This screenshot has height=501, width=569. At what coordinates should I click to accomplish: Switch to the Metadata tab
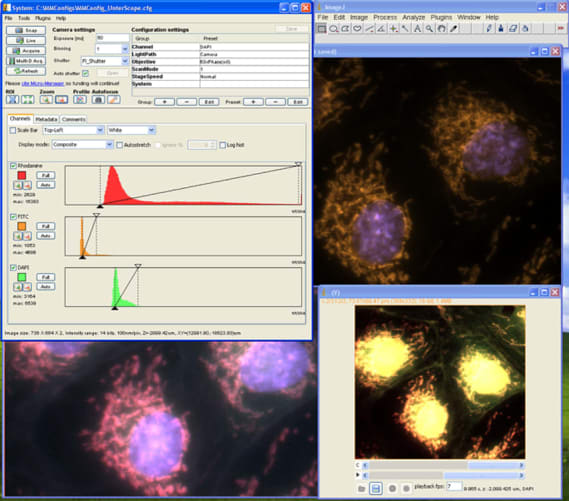[46, 119]
